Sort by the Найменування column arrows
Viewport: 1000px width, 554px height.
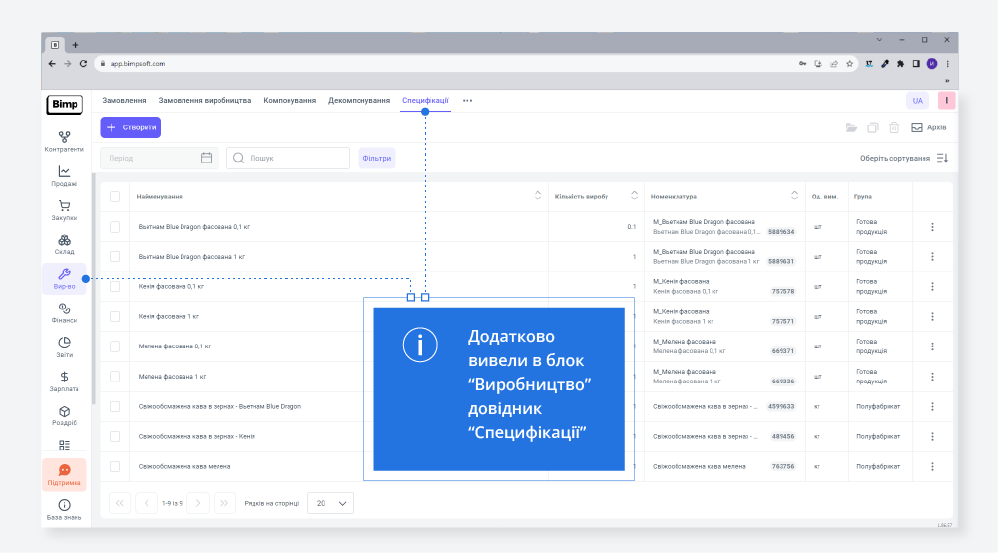[x=538, y=196]
